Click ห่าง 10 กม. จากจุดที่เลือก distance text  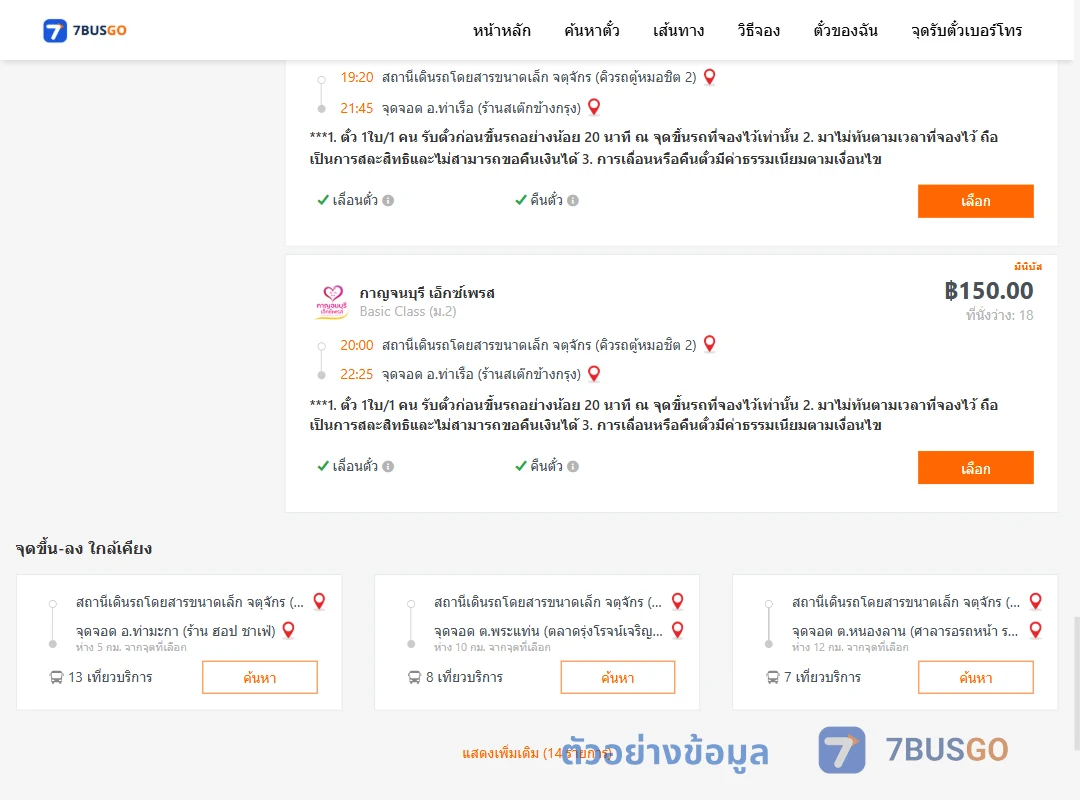(x=492, y=647)
